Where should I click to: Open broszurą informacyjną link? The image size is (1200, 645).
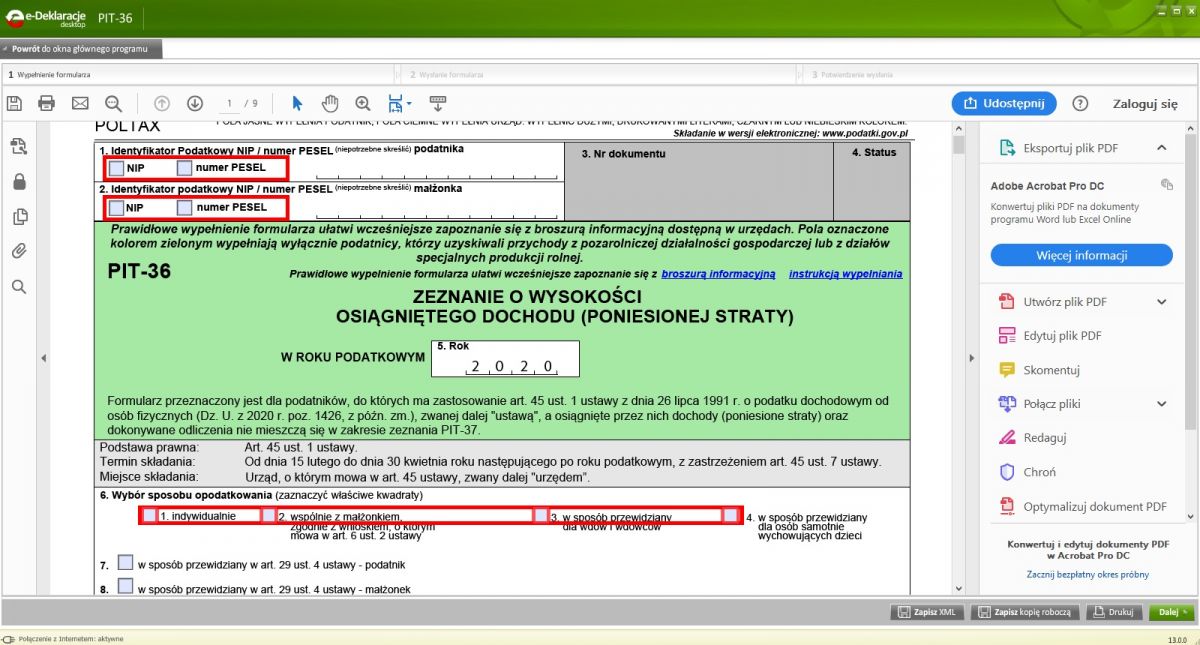pos(718,274)
